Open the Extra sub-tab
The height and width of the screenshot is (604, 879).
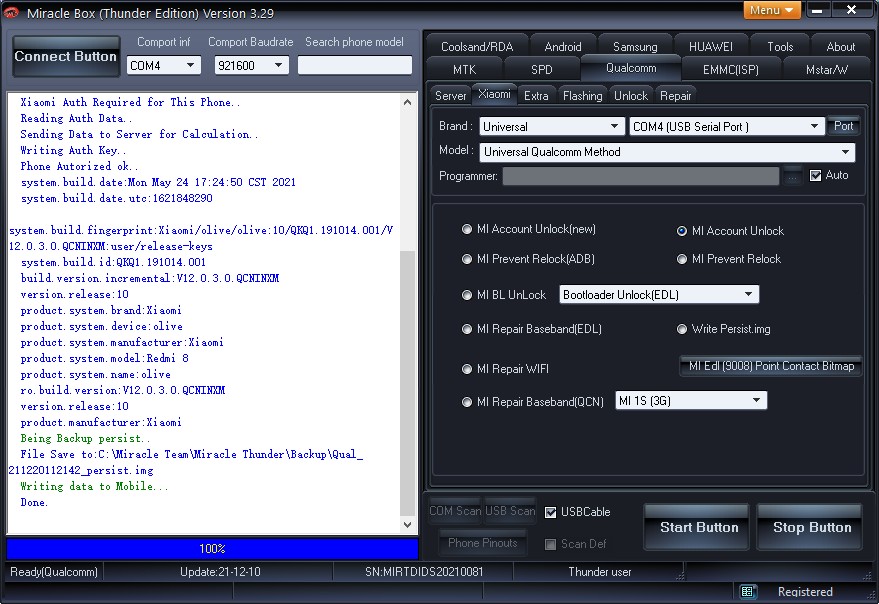tap(536, 96)
